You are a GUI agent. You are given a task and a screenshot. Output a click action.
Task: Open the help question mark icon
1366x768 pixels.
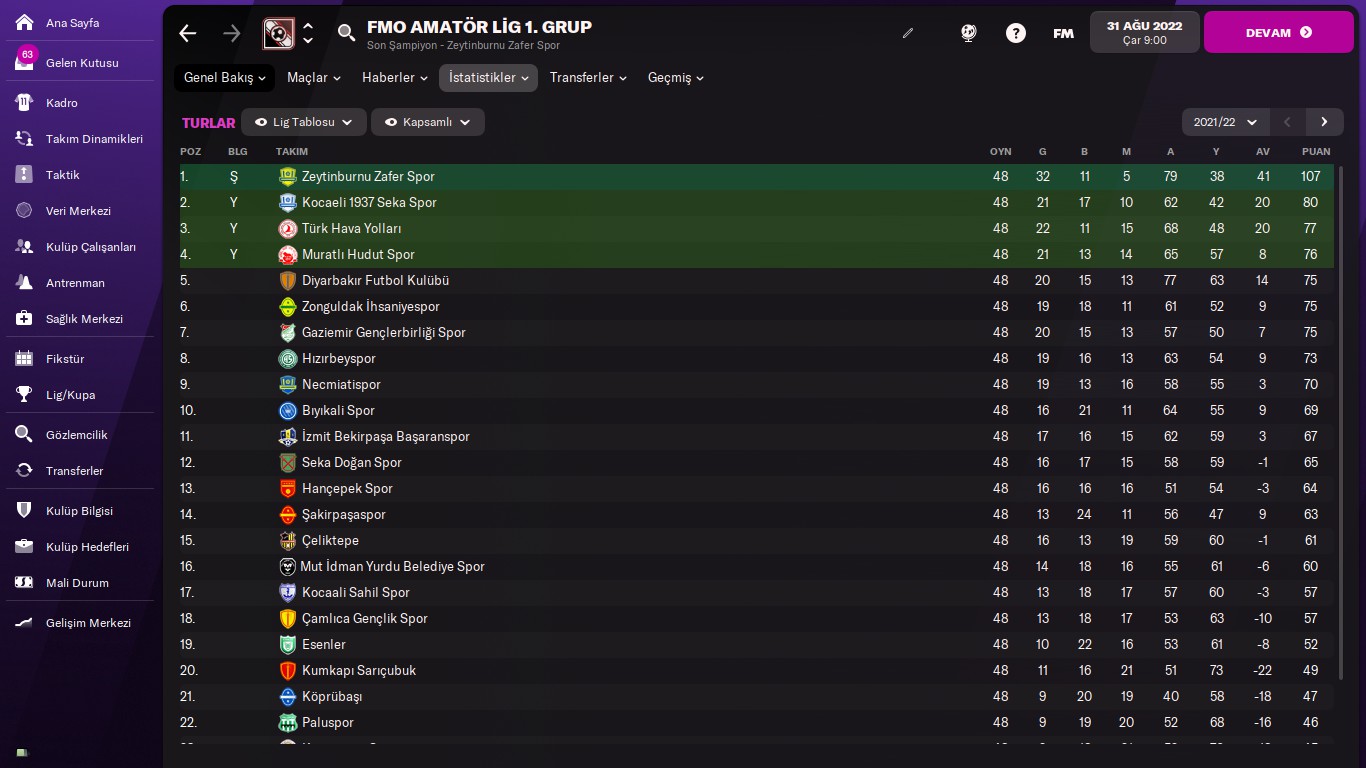coord(1016,33)
